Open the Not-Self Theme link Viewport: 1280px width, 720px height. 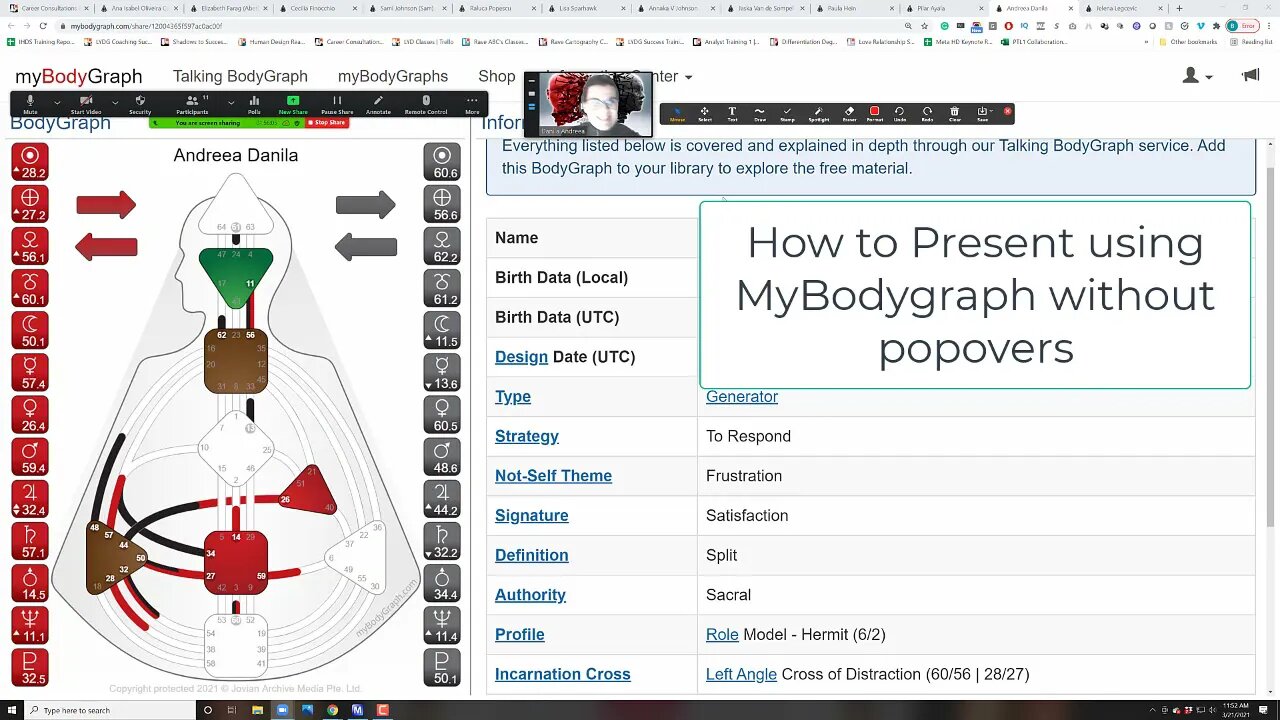pos(553,476)
